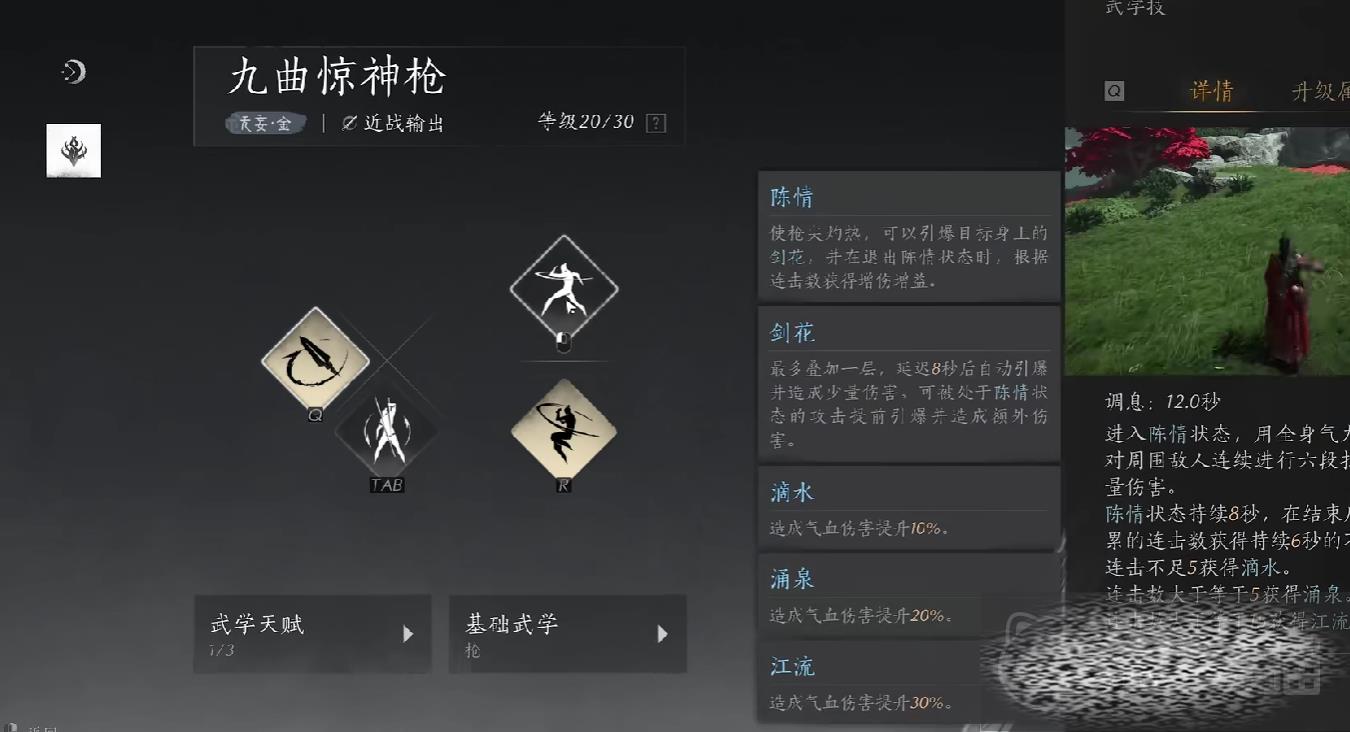
Task: Click the 近战输出 role icon
Action: pyautogui.click(x=349, y=124)
